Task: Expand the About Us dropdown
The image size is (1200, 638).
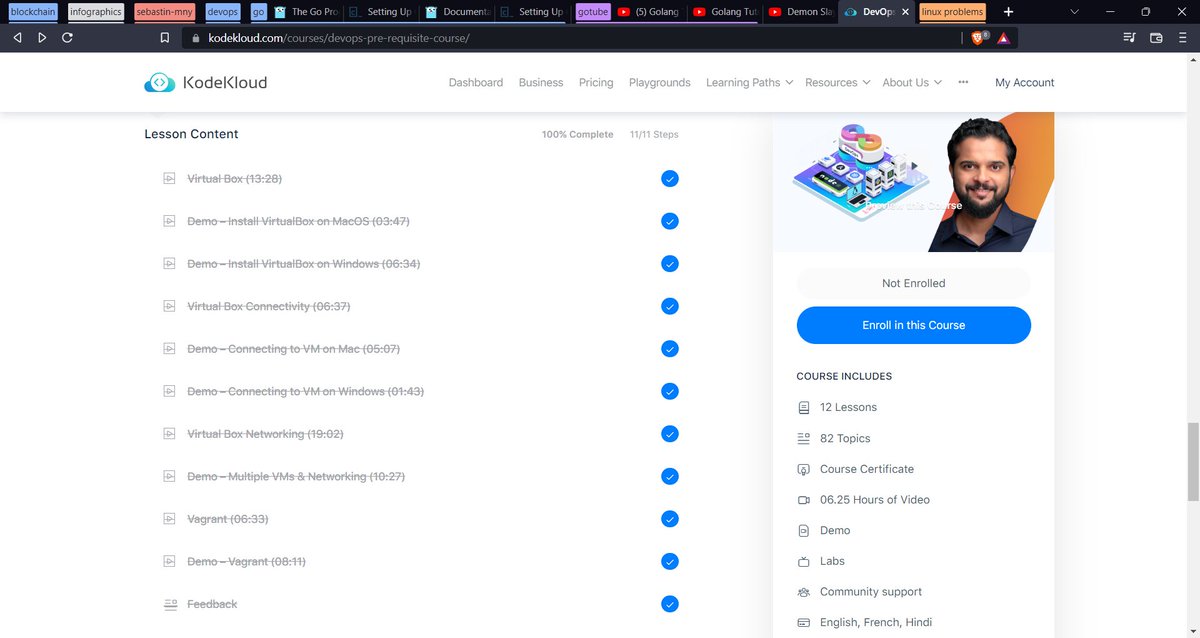Action: tap(912, 82)
